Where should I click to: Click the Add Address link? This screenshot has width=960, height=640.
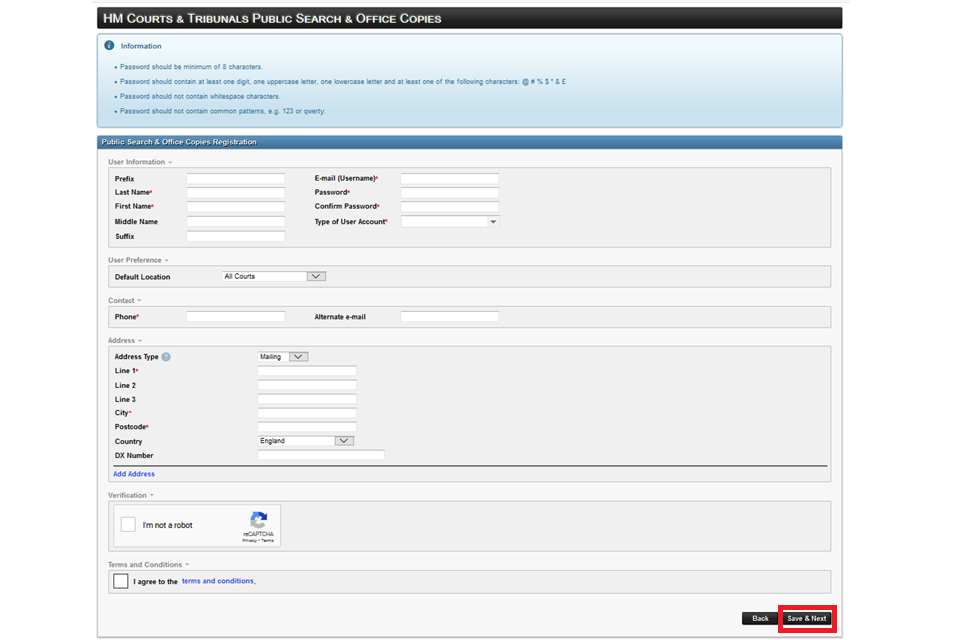click(x=134, y=474)
